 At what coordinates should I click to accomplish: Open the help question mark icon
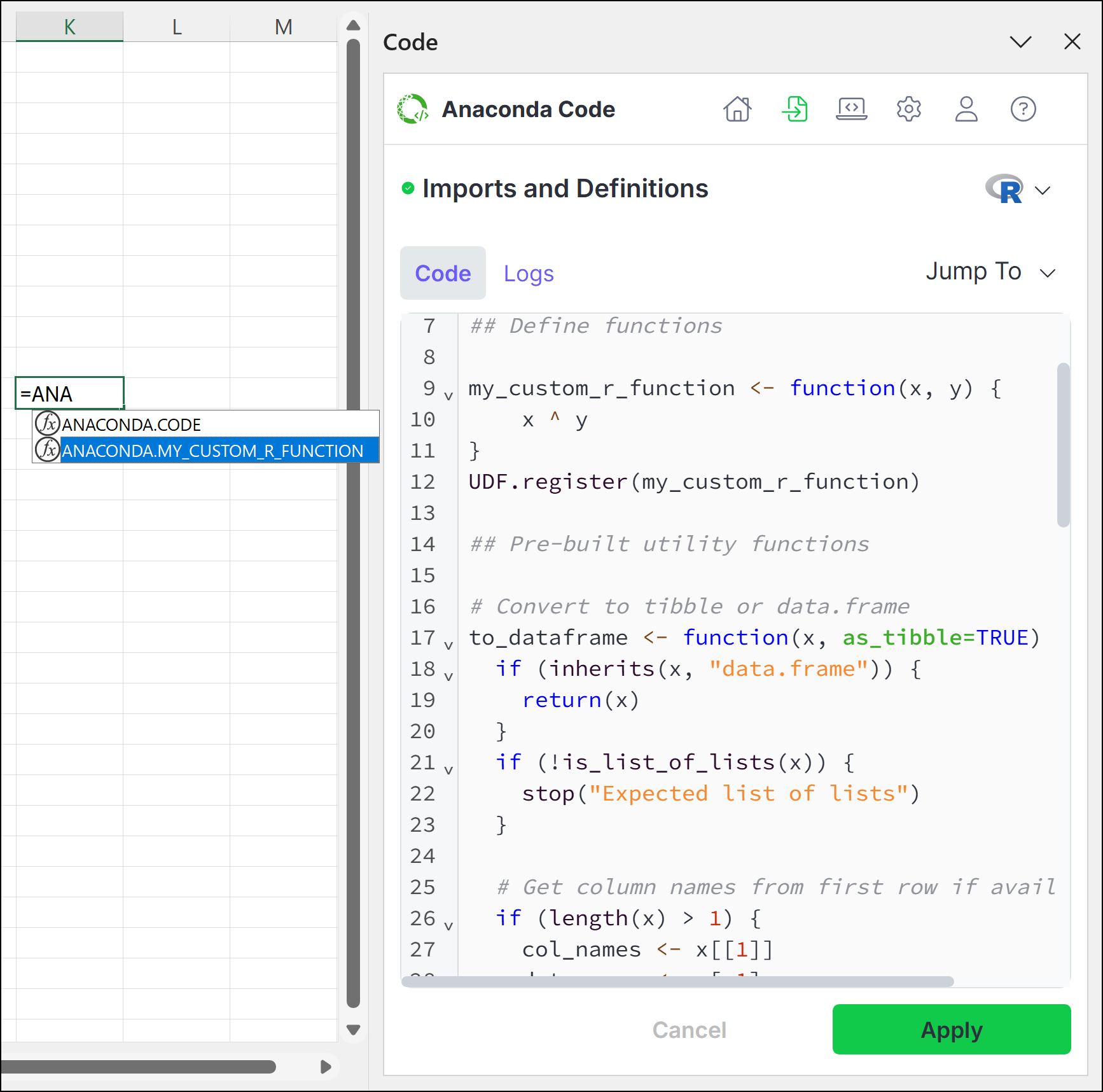click(x=1023, y=109)
